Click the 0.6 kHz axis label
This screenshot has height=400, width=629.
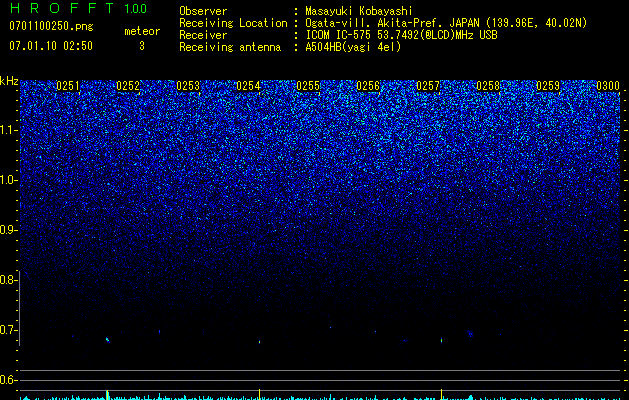tap(7, 380)
